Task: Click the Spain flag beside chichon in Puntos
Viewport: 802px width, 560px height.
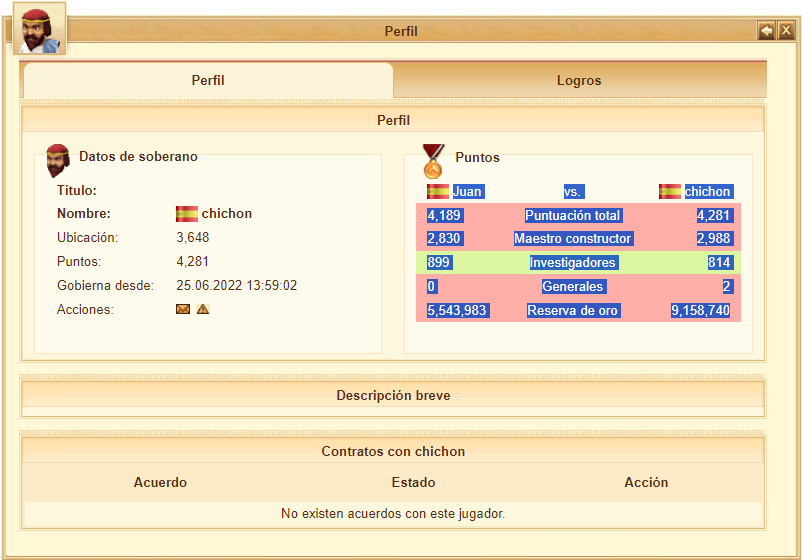Action: click(x=670, y=191)
